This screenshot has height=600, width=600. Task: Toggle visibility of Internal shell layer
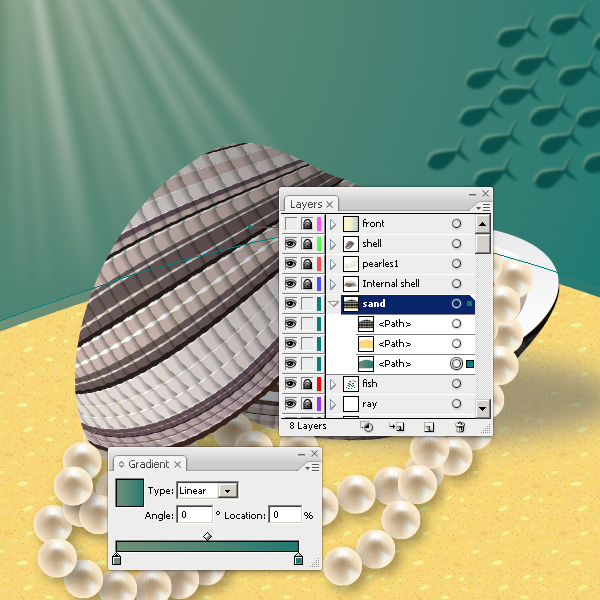coord(291,284)
